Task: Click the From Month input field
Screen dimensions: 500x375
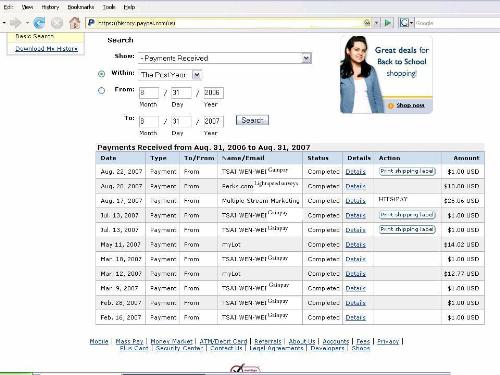Action: (x=149, y=93)
